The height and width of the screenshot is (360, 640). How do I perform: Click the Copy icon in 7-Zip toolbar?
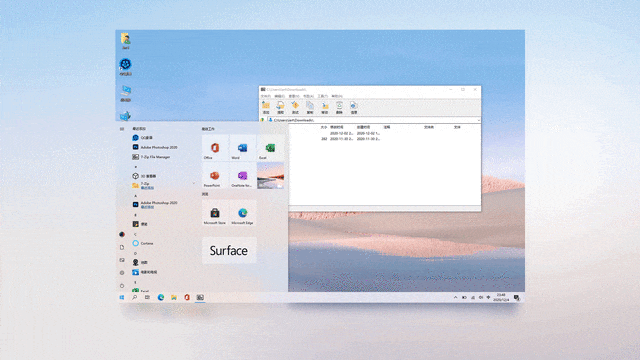tap(310, 108)
